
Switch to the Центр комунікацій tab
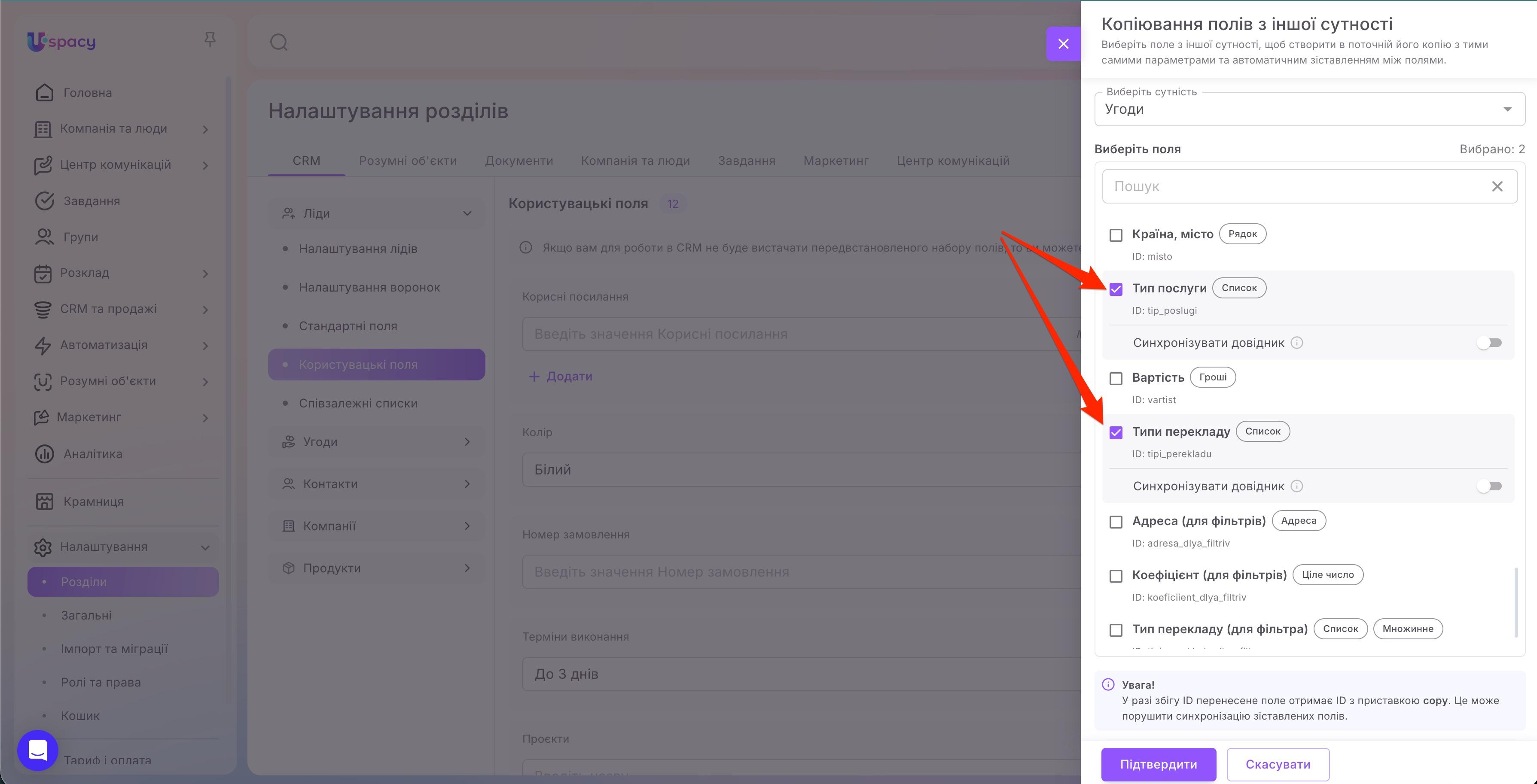(953, 161)
